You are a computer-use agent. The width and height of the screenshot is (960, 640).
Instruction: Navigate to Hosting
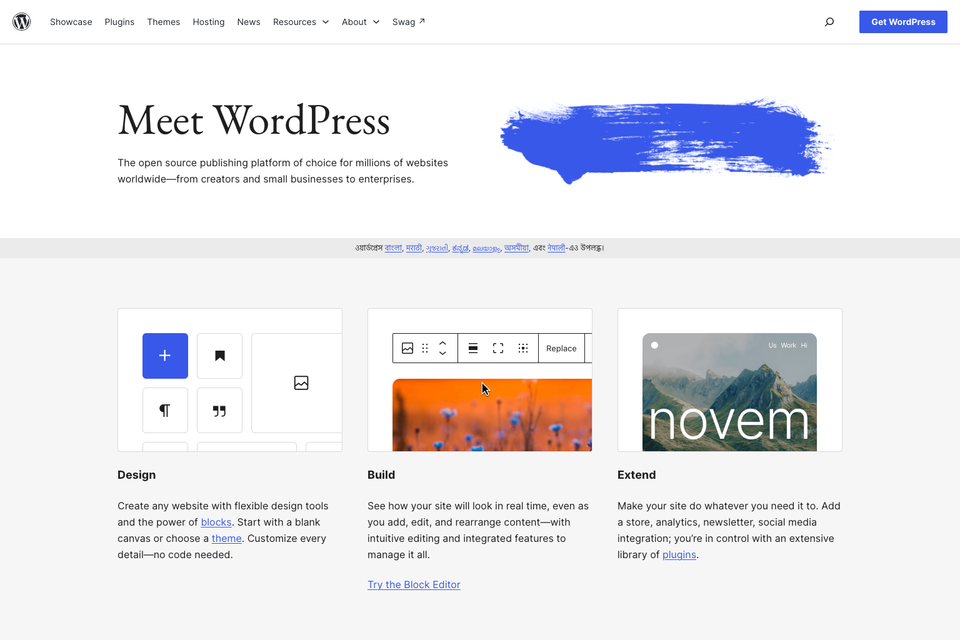tap(209, 22)
